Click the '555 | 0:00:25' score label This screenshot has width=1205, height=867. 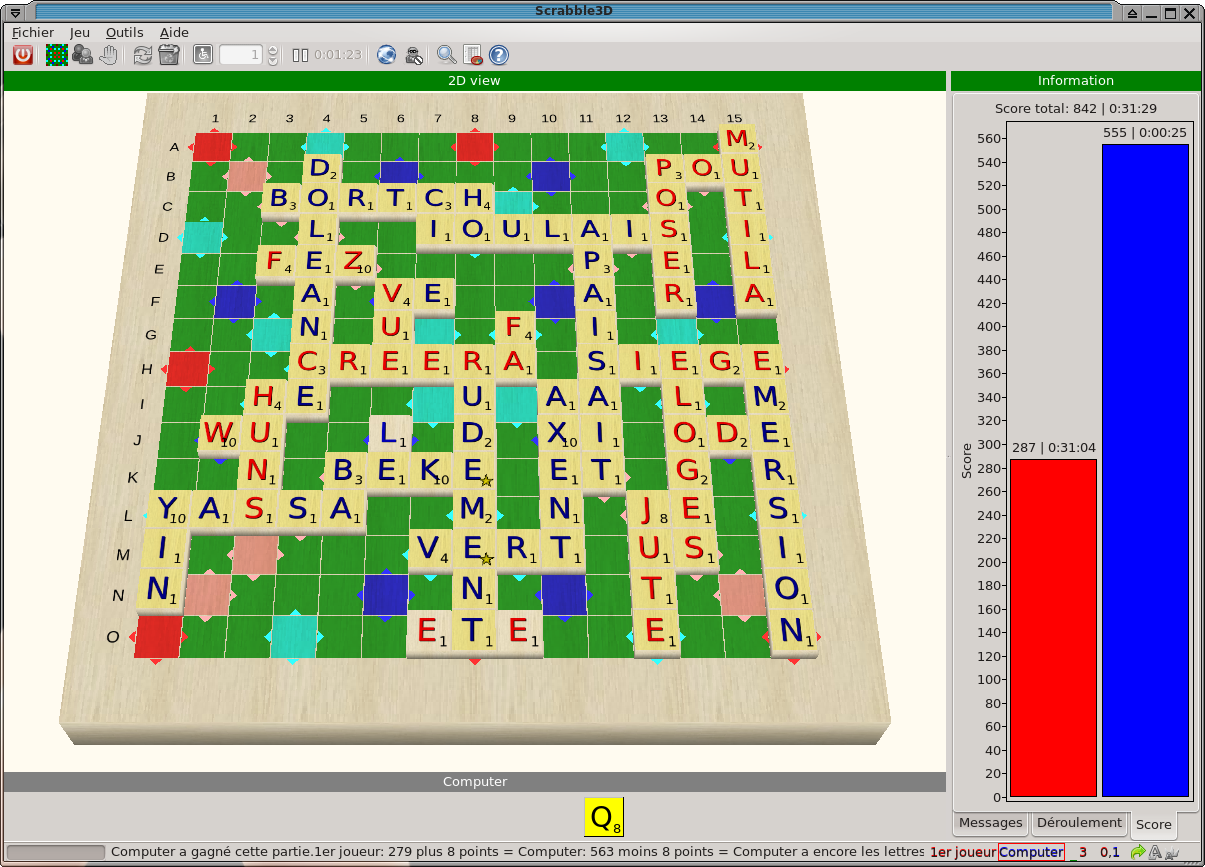click(x=1146, y=132)
